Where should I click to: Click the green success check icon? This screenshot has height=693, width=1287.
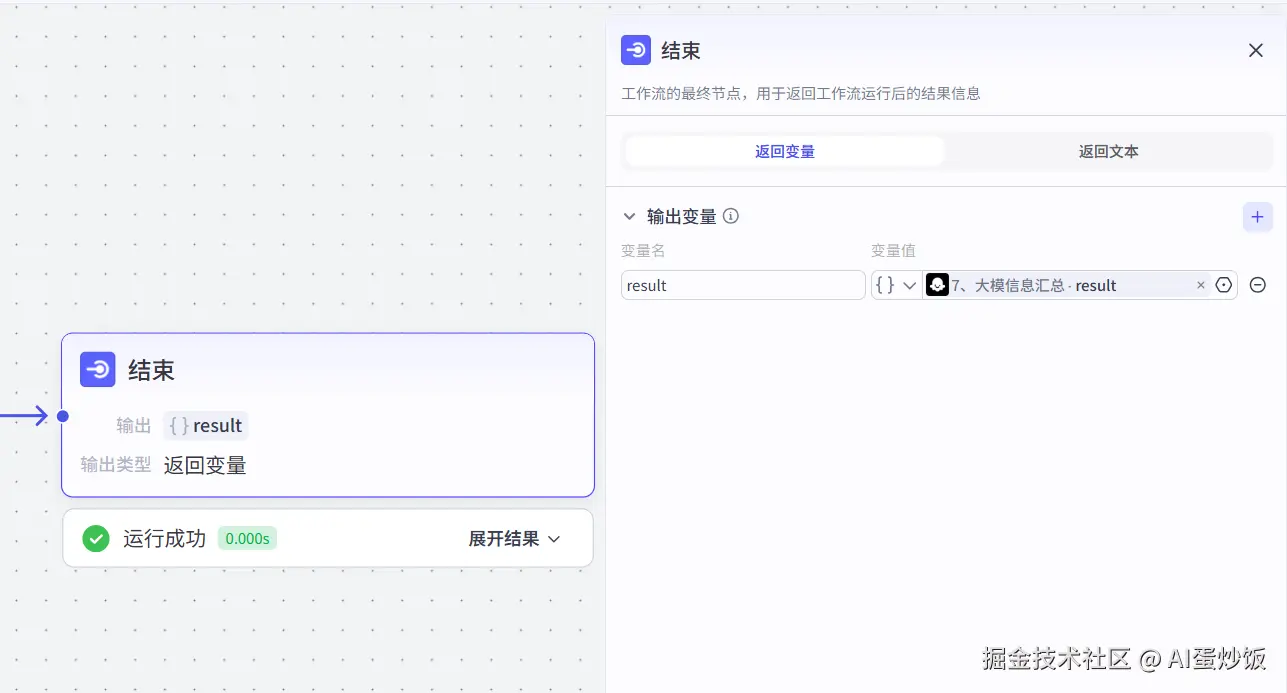point(96,539)
